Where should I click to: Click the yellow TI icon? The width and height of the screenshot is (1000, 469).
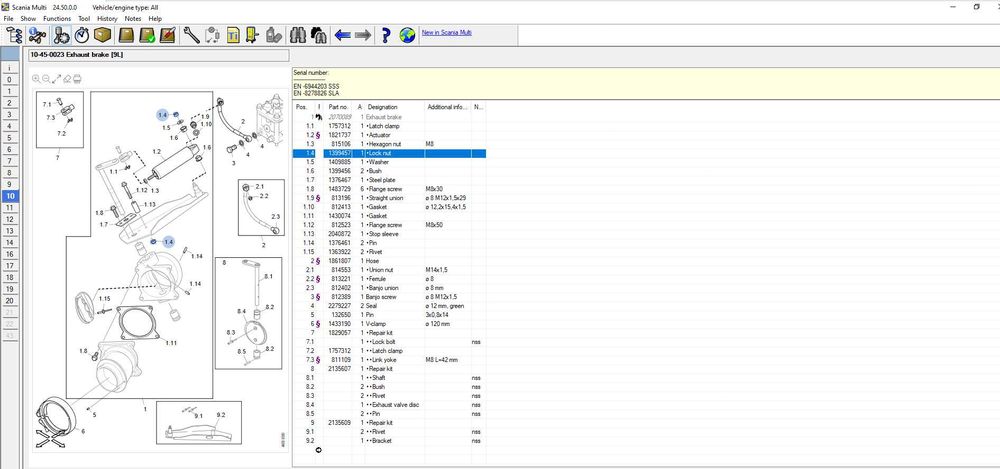coord(234,37)
